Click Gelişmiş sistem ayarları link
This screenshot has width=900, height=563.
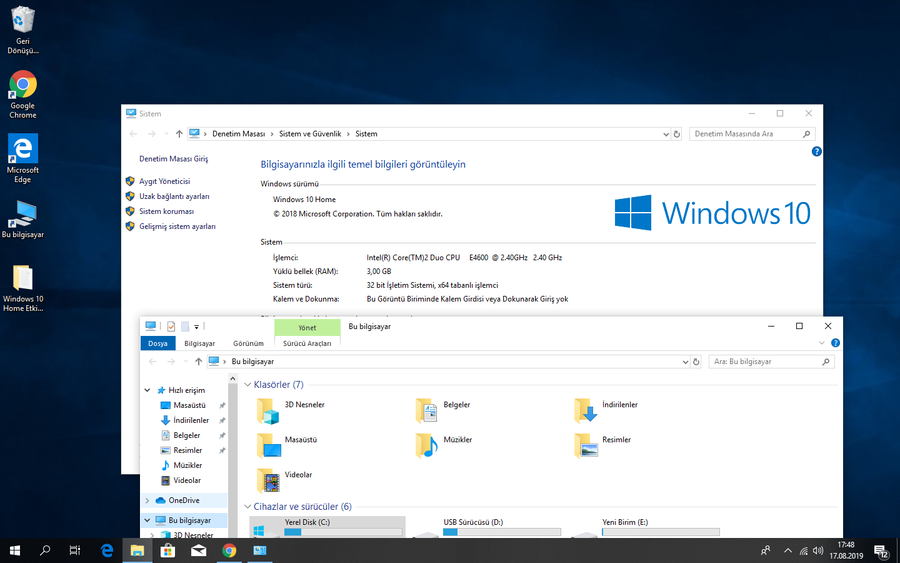click(x=177, y=226)
